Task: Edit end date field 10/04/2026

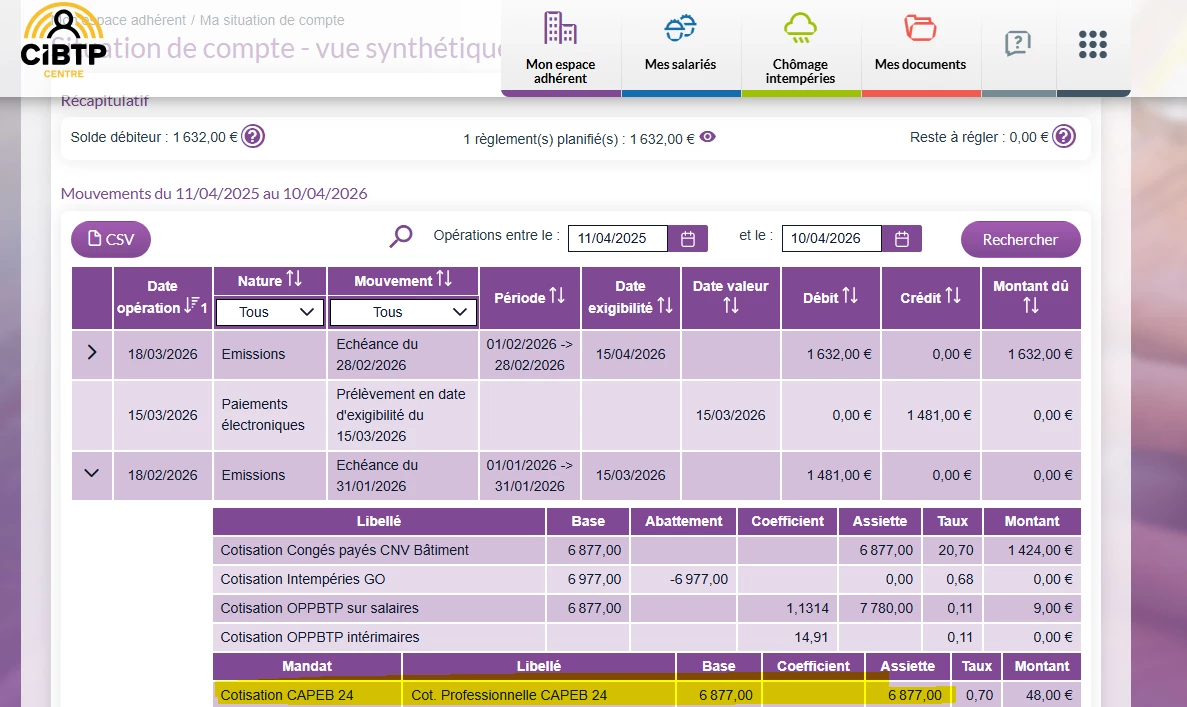Action: click(831, 238)
